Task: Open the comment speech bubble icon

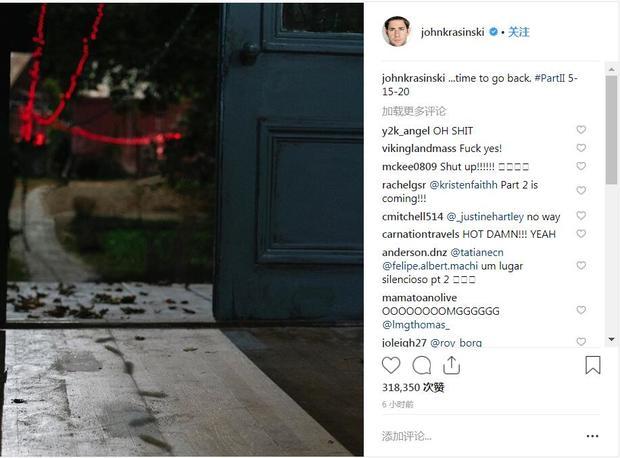Action: pos(422,365)
